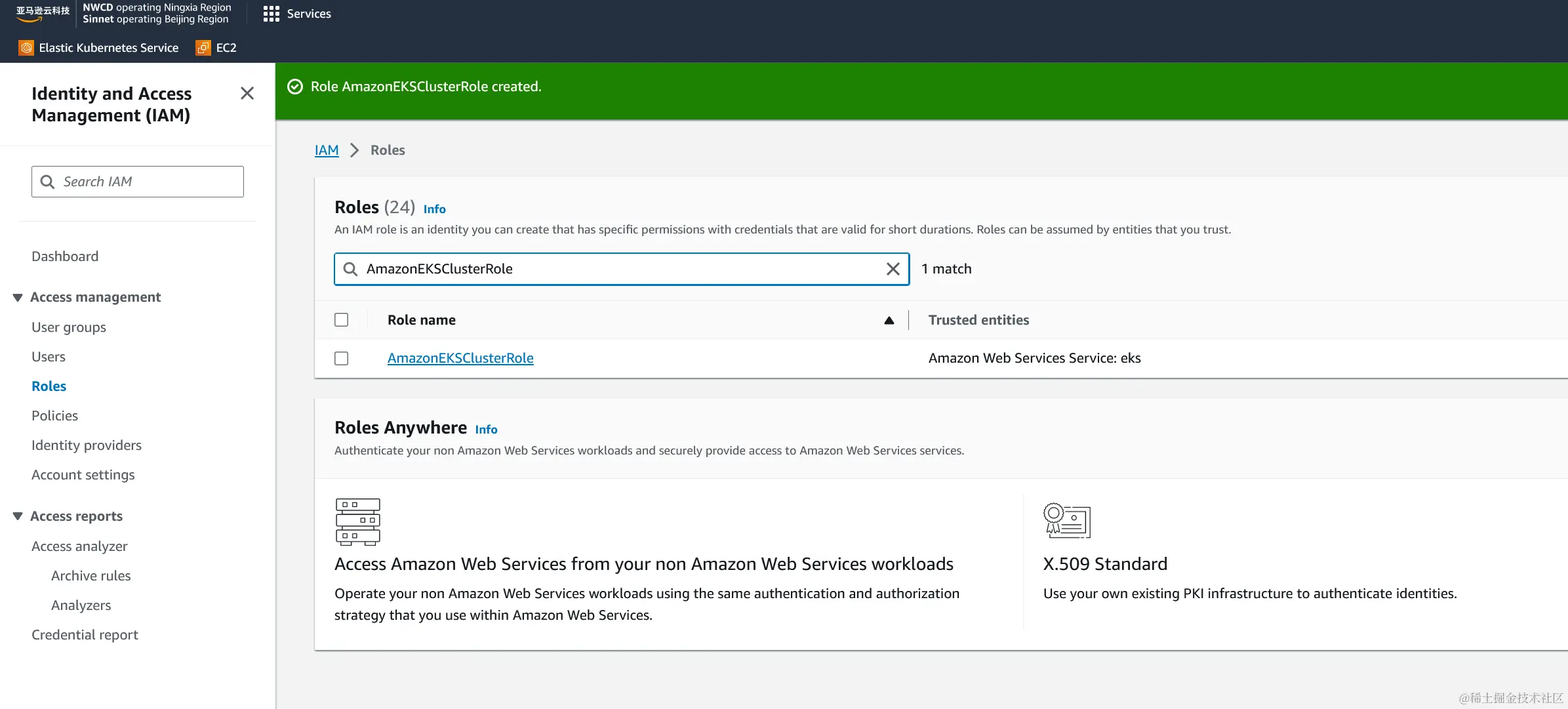Viewport: 1568px width, 709px height.
Task: Close the IAM navigation panel
Action: pyautogui.click(x=247, y=93)
